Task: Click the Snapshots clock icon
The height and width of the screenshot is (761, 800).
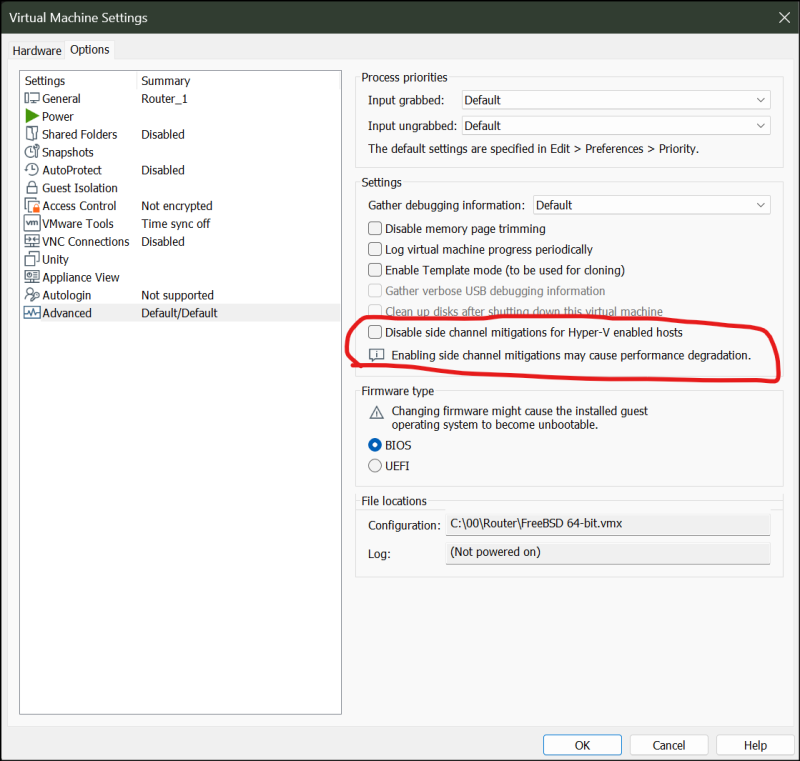Action: [32, 151]
